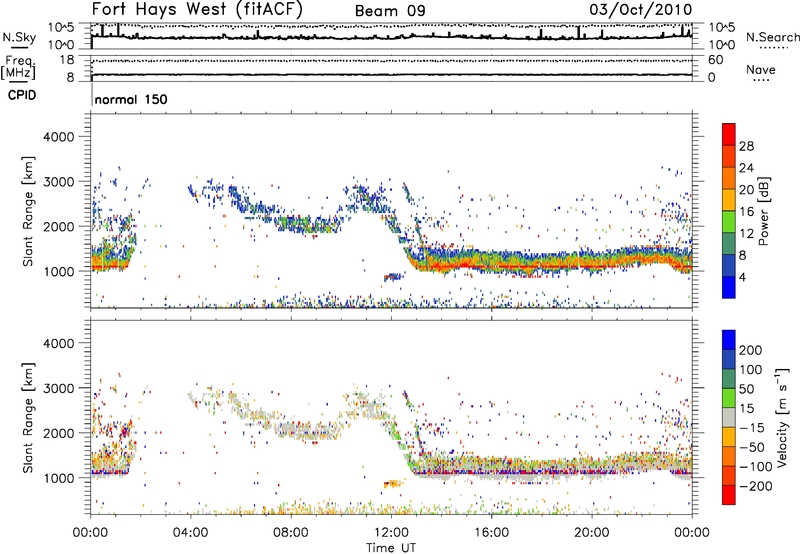Click the '28' tick on Power colorbar
Viewport: 800px width, 554px height.
coord(746,146)
